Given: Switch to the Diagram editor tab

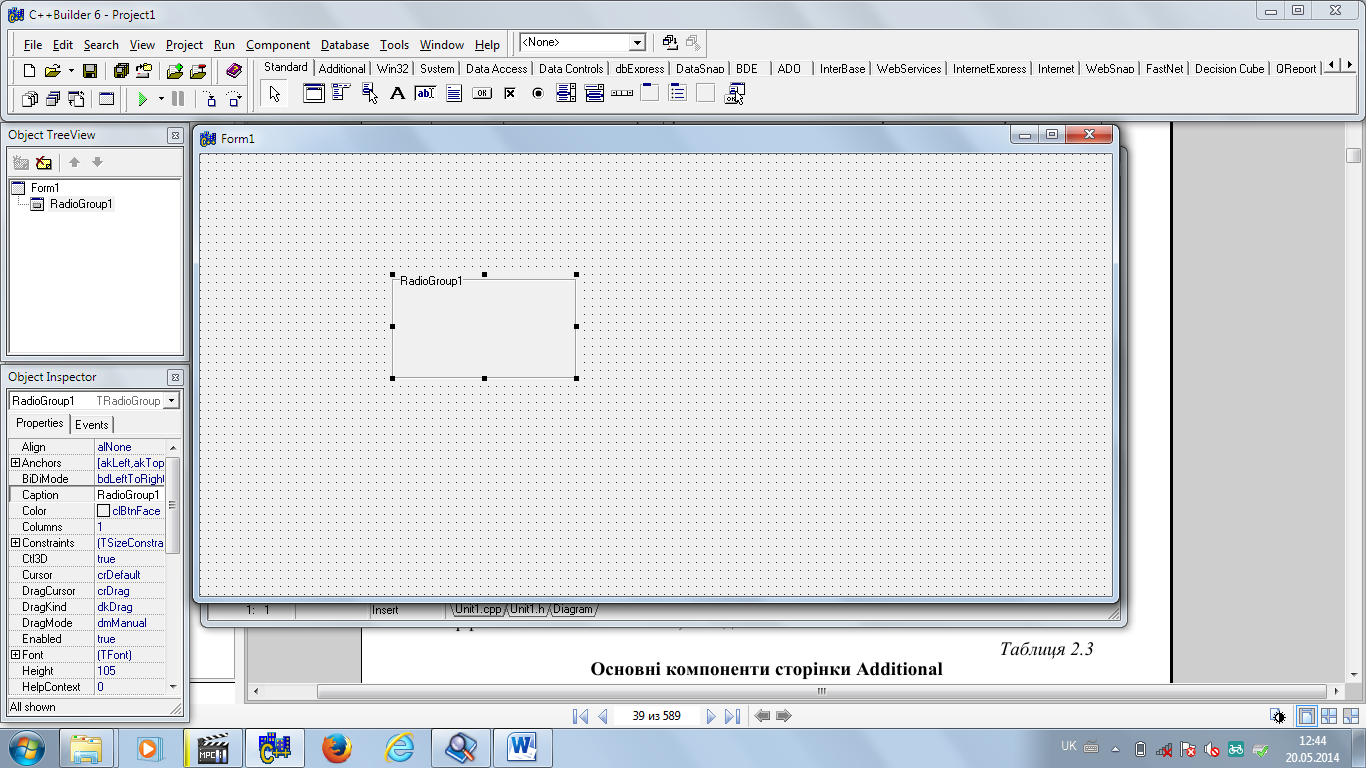Looking at the screenshot, I should [573, 609].
